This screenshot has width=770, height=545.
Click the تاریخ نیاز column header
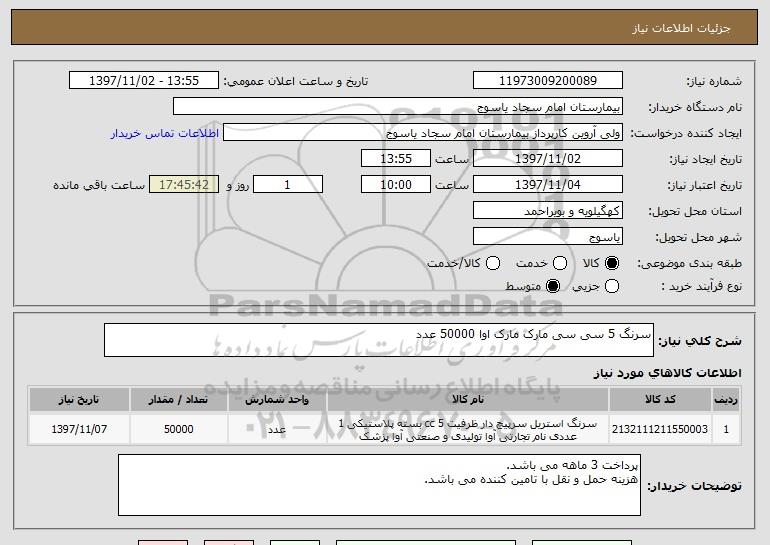tap(79, 400)
